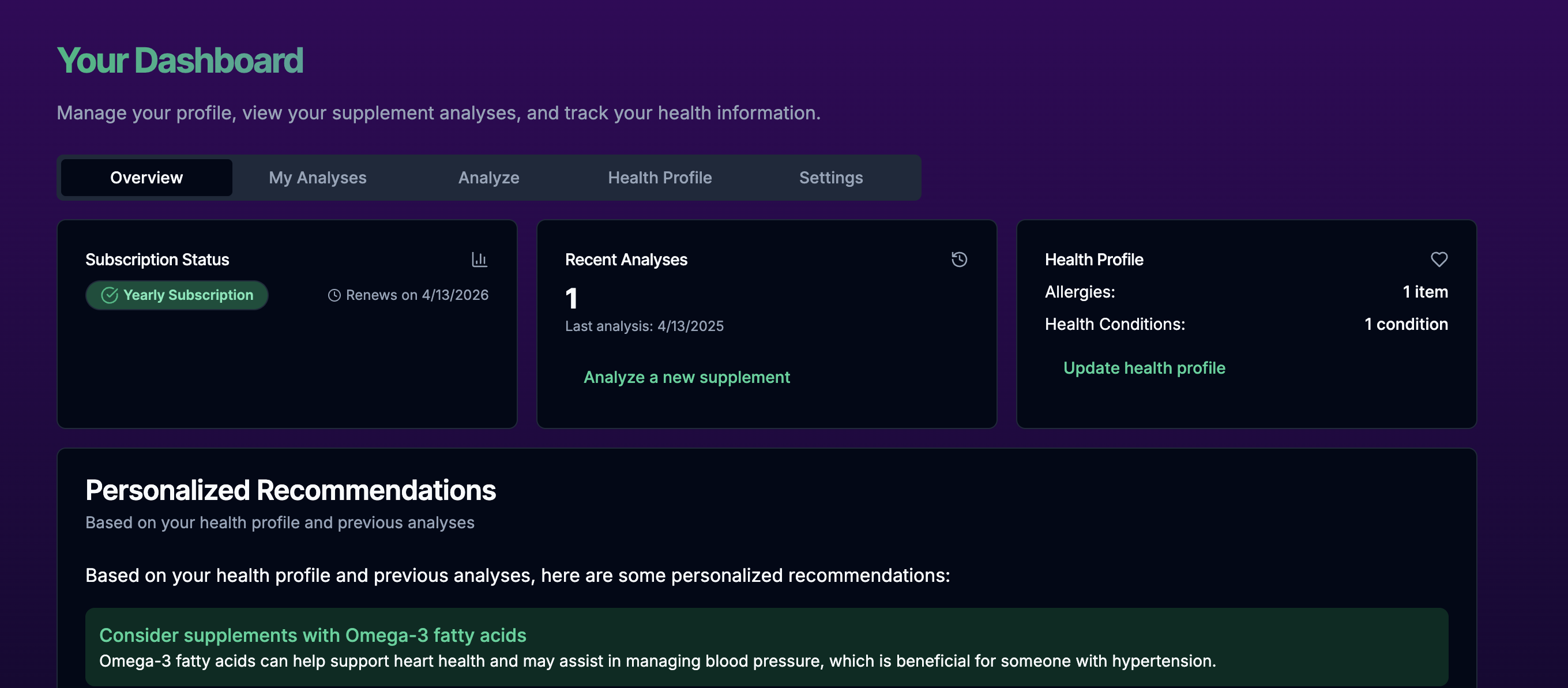
Task: Click the Omega-3 fatty acids recommendation heading
Action: 312,635
